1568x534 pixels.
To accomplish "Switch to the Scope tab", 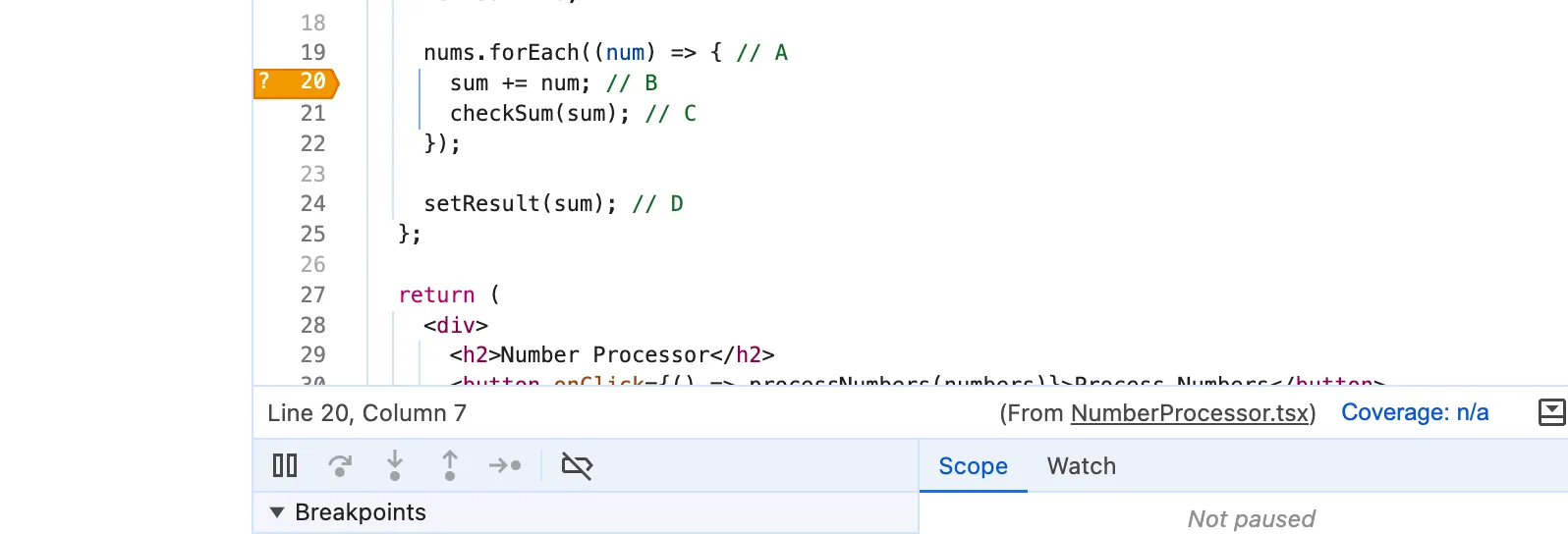I will (973, 466).
